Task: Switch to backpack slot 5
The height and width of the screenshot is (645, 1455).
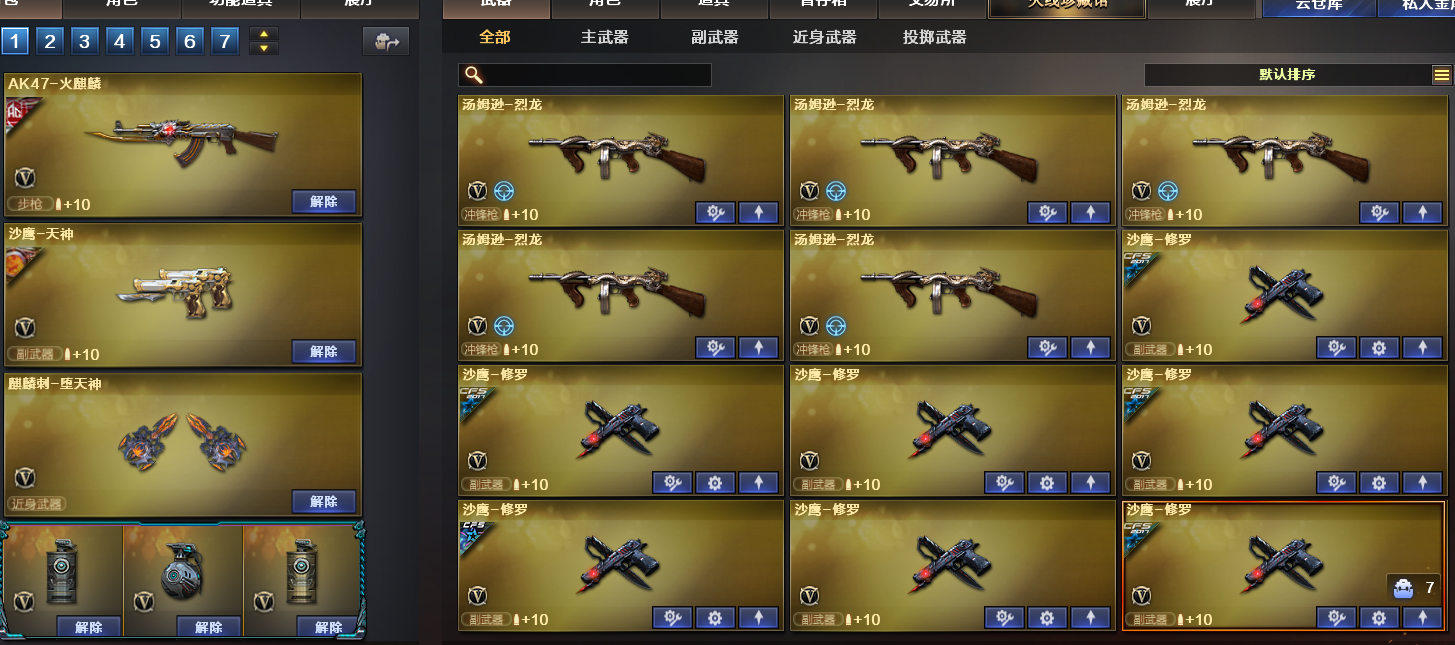Action: [154, 41]
